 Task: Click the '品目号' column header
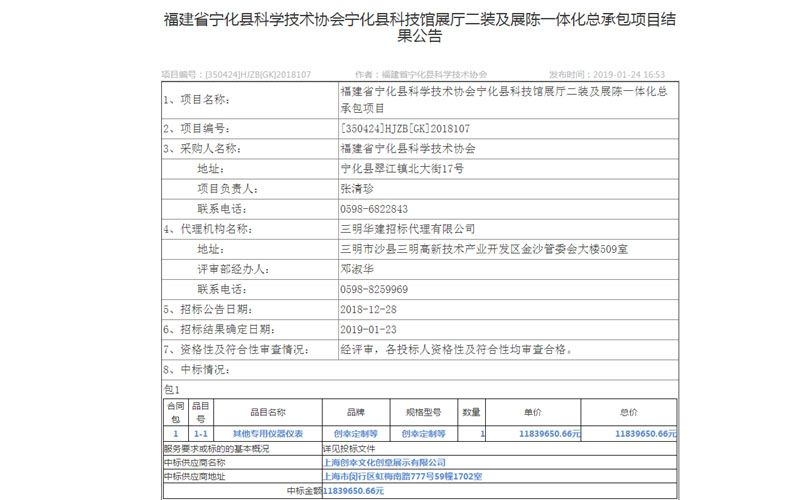coord(201,412)
